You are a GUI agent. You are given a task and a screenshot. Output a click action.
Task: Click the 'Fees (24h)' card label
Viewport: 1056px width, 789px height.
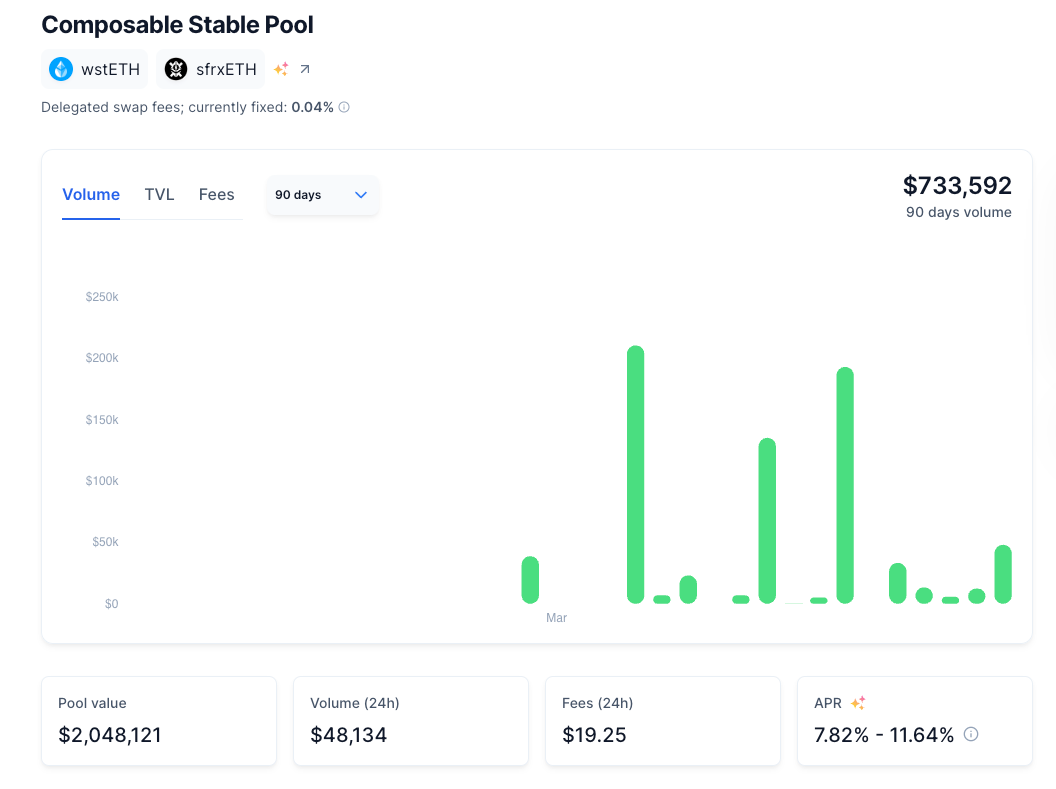point(597,703)
